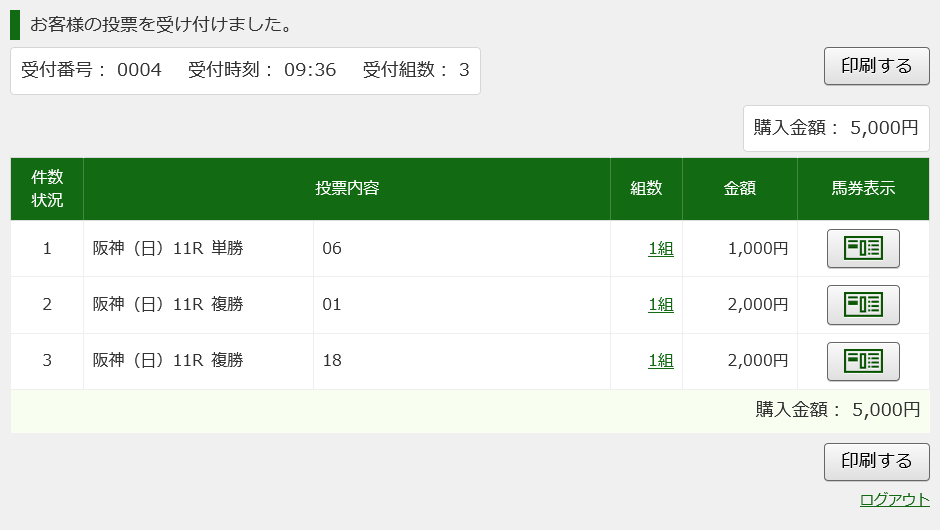The height and width of the screenshot is (530, 940).
Task: Select the 阪神（日）11R 単勝 cell
Action: point(198,248)
